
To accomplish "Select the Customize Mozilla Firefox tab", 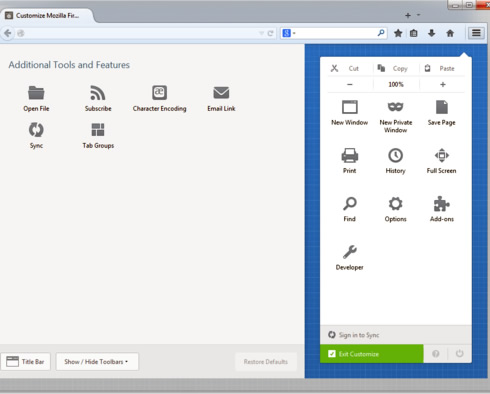I will [x=47, y=15].
